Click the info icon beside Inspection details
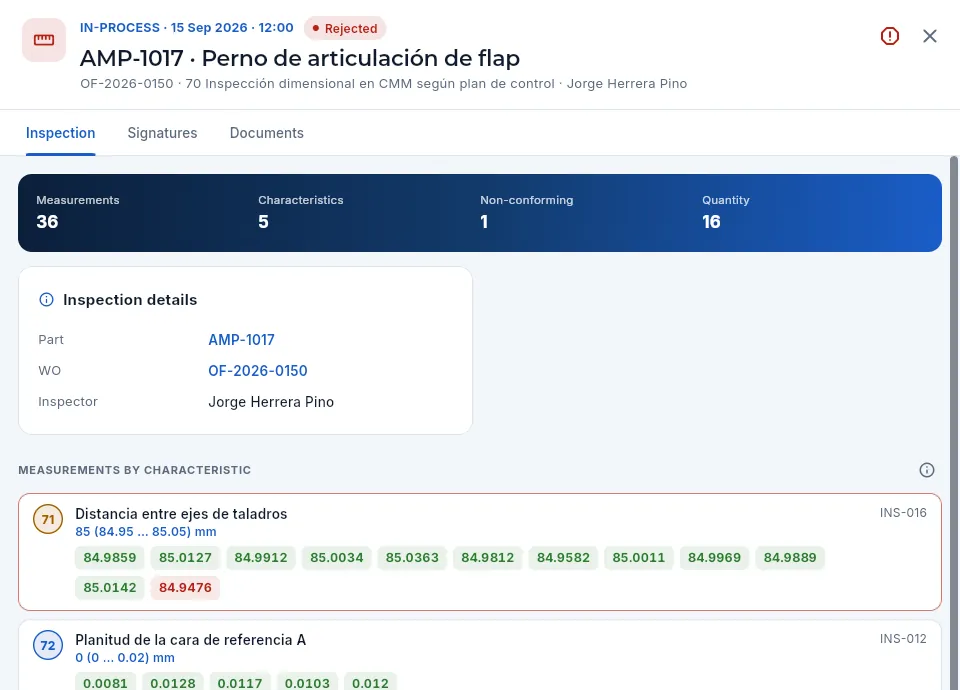The height and width of the screenshot is (690, 960). (47, 299)
